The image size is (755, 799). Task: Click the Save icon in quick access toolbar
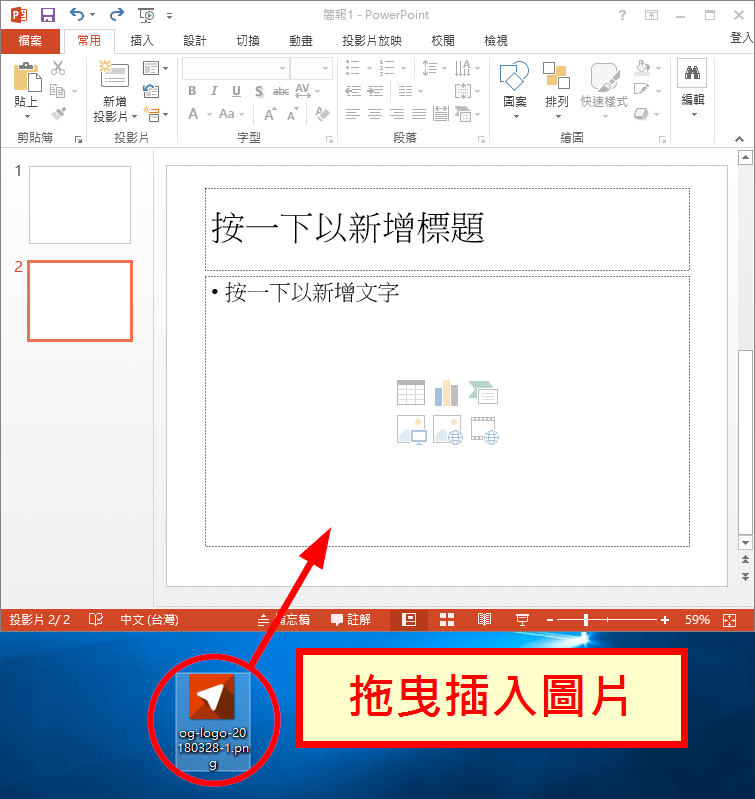click(x=47, y=15)
